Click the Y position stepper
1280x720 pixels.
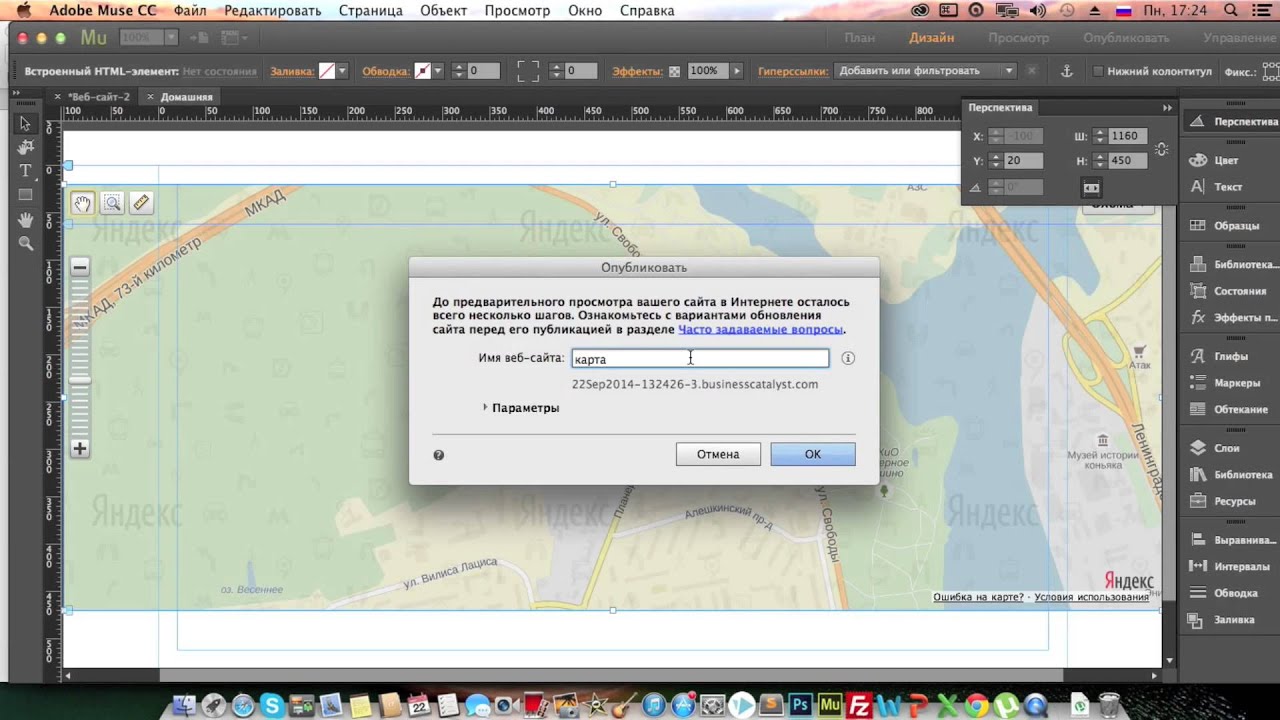[x=995, y=161]
